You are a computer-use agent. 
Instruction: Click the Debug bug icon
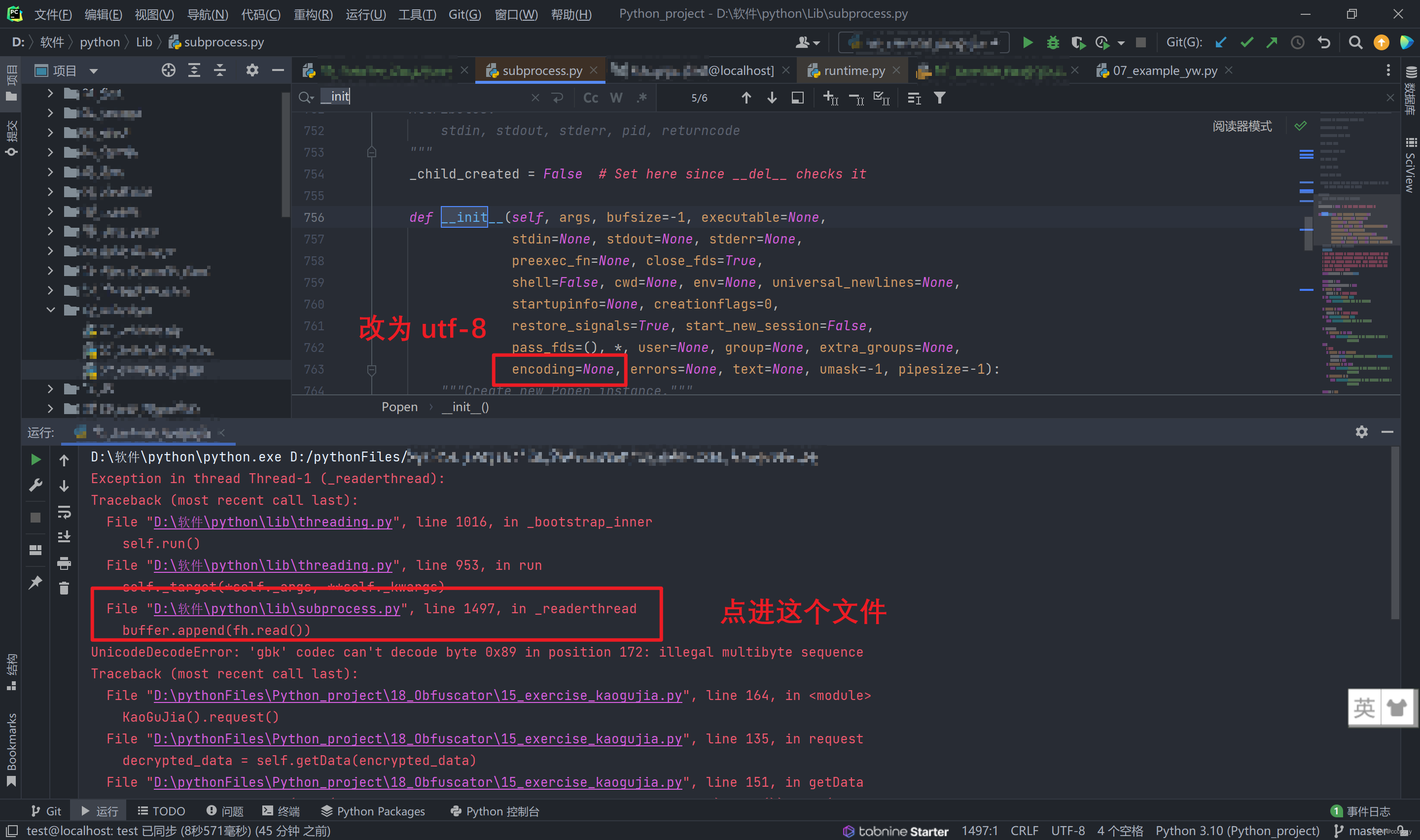tap(1052, 42)
